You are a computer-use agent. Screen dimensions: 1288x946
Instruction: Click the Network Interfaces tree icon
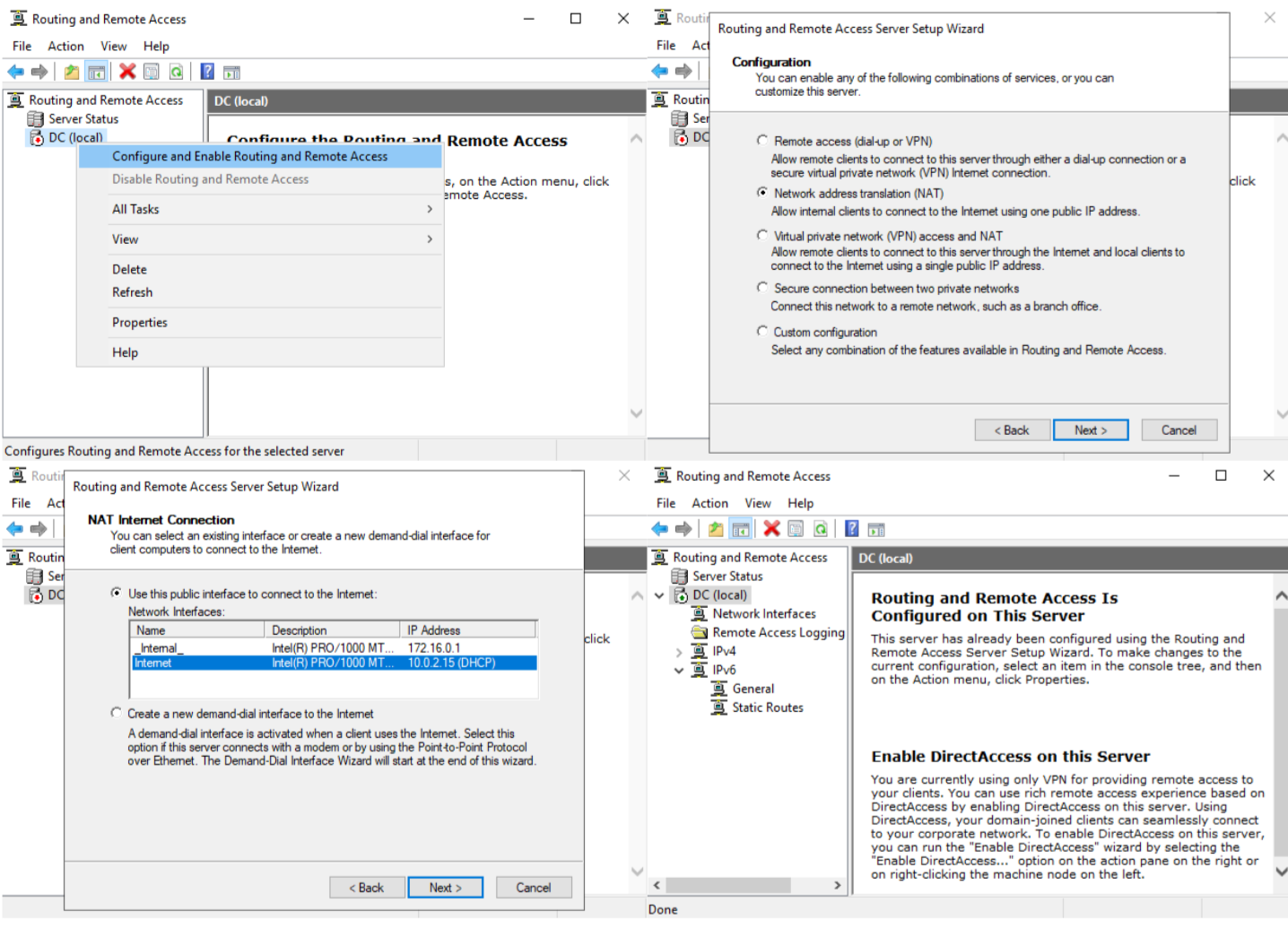pos(700,614)
